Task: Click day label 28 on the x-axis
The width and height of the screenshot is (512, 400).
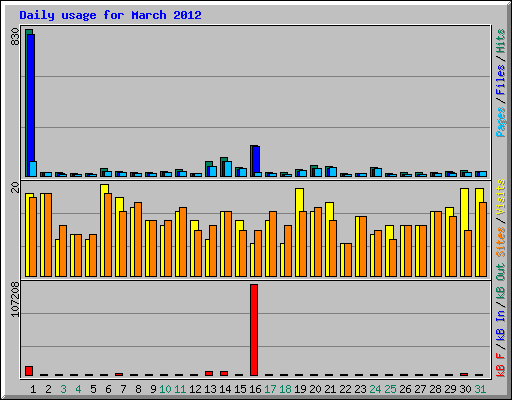Action: click(x=435, y=389)
